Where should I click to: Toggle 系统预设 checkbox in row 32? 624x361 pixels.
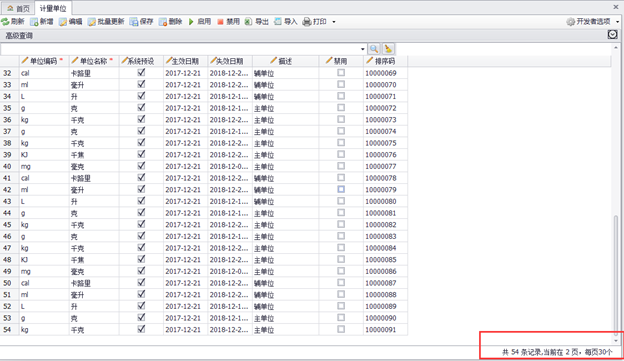pos(141,72)
